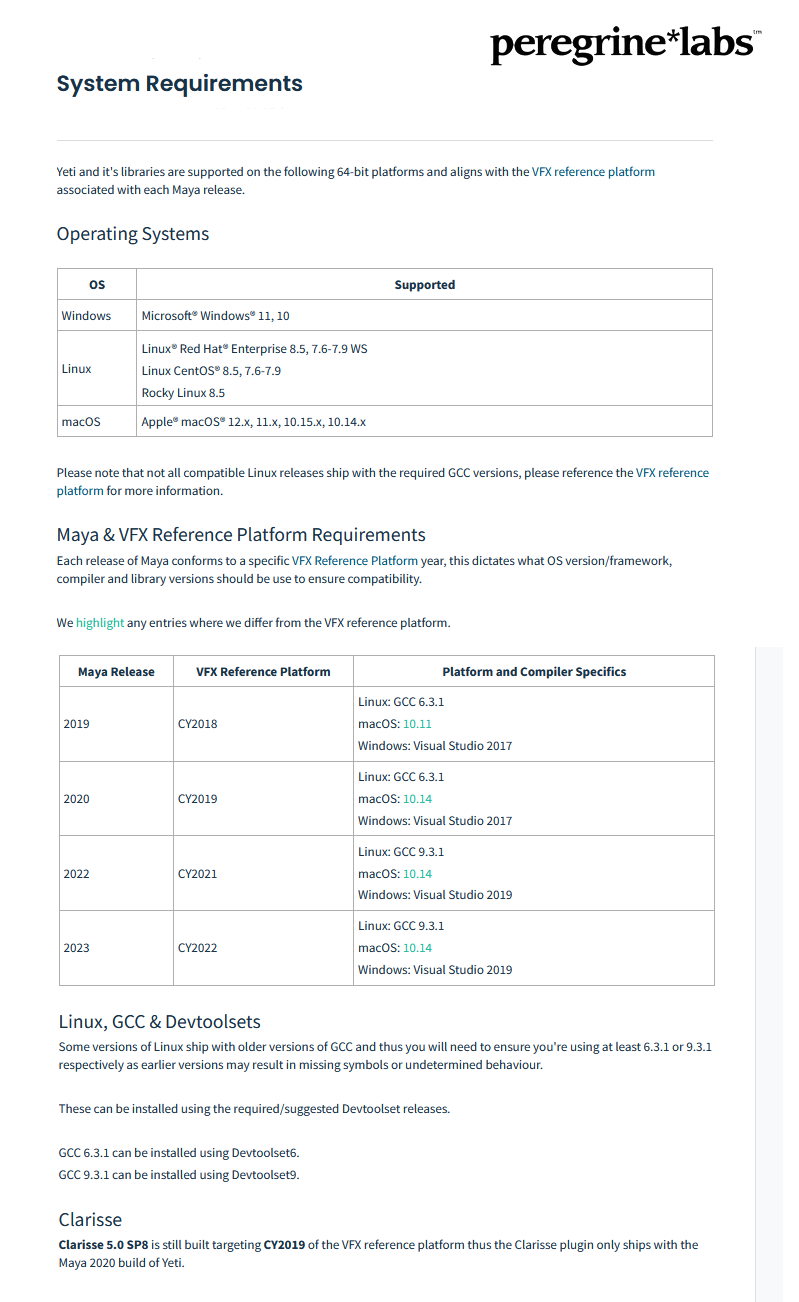Click 'Linux: GCC 9.3.1' in 2023 row
The width and height of the screenshot is (799, 1302).
click(401, 926)
